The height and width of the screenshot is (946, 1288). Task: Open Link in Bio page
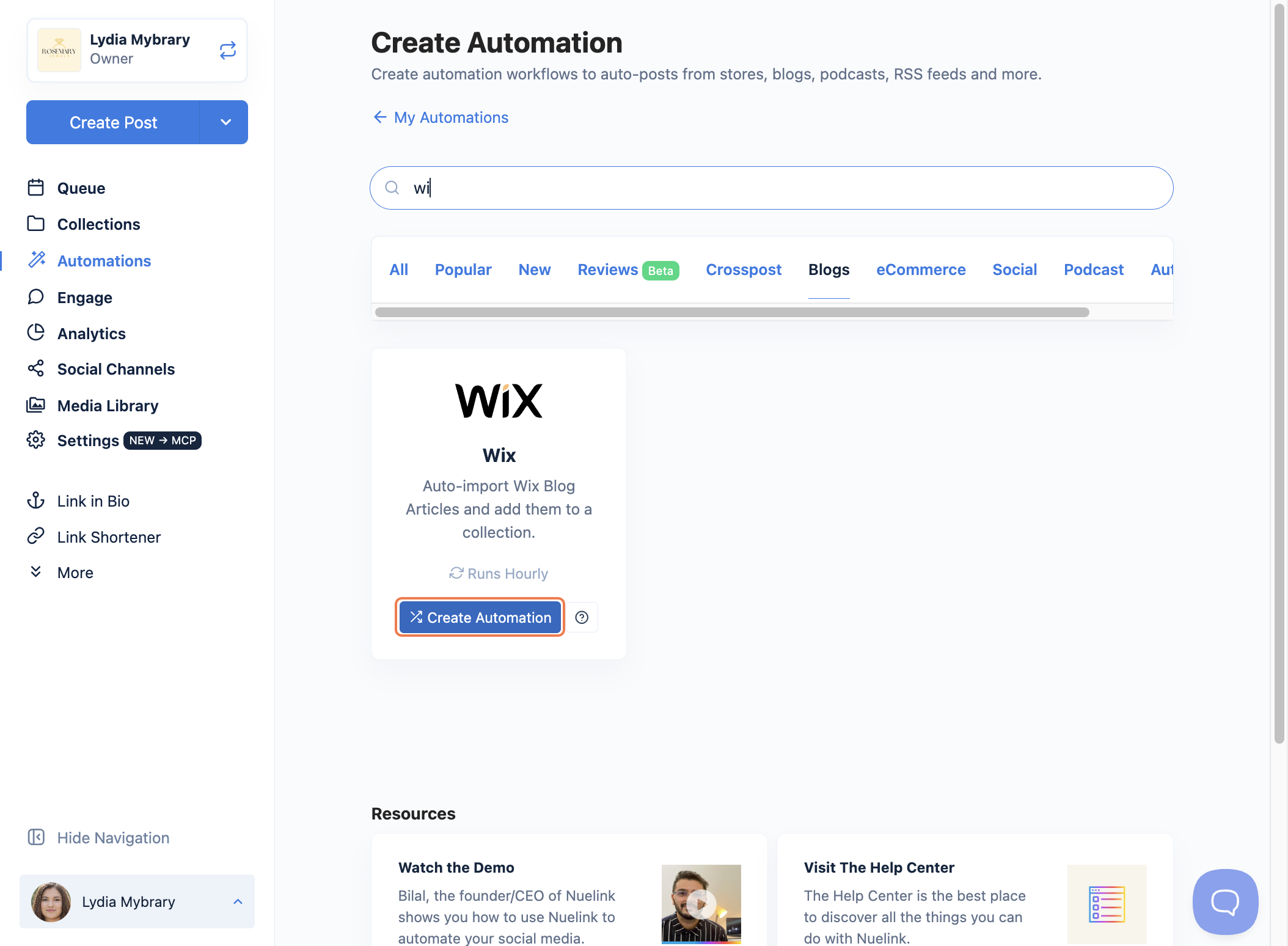93,501
